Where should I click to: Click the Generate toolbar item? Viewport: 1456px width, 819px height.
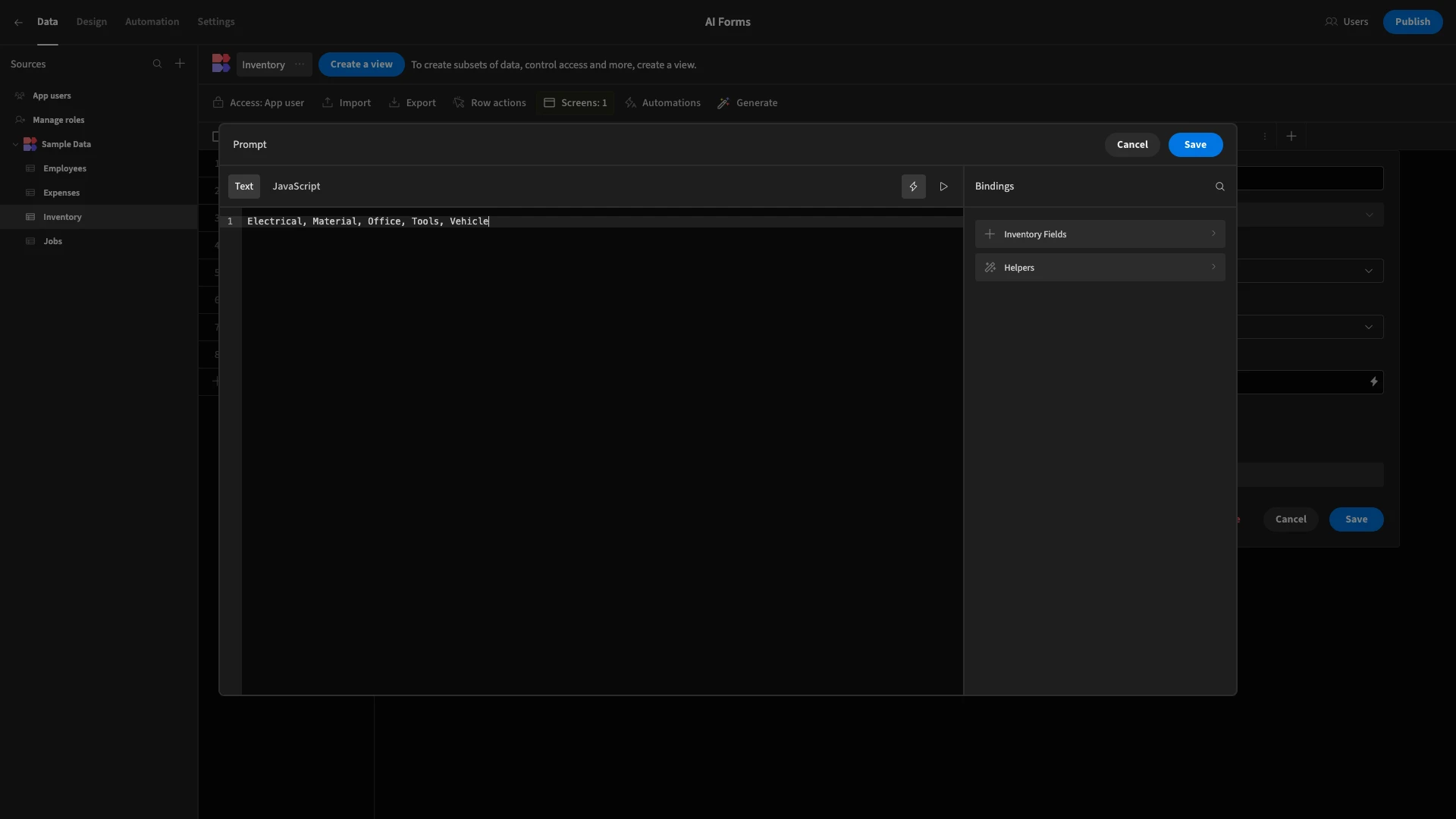[748, 103]
